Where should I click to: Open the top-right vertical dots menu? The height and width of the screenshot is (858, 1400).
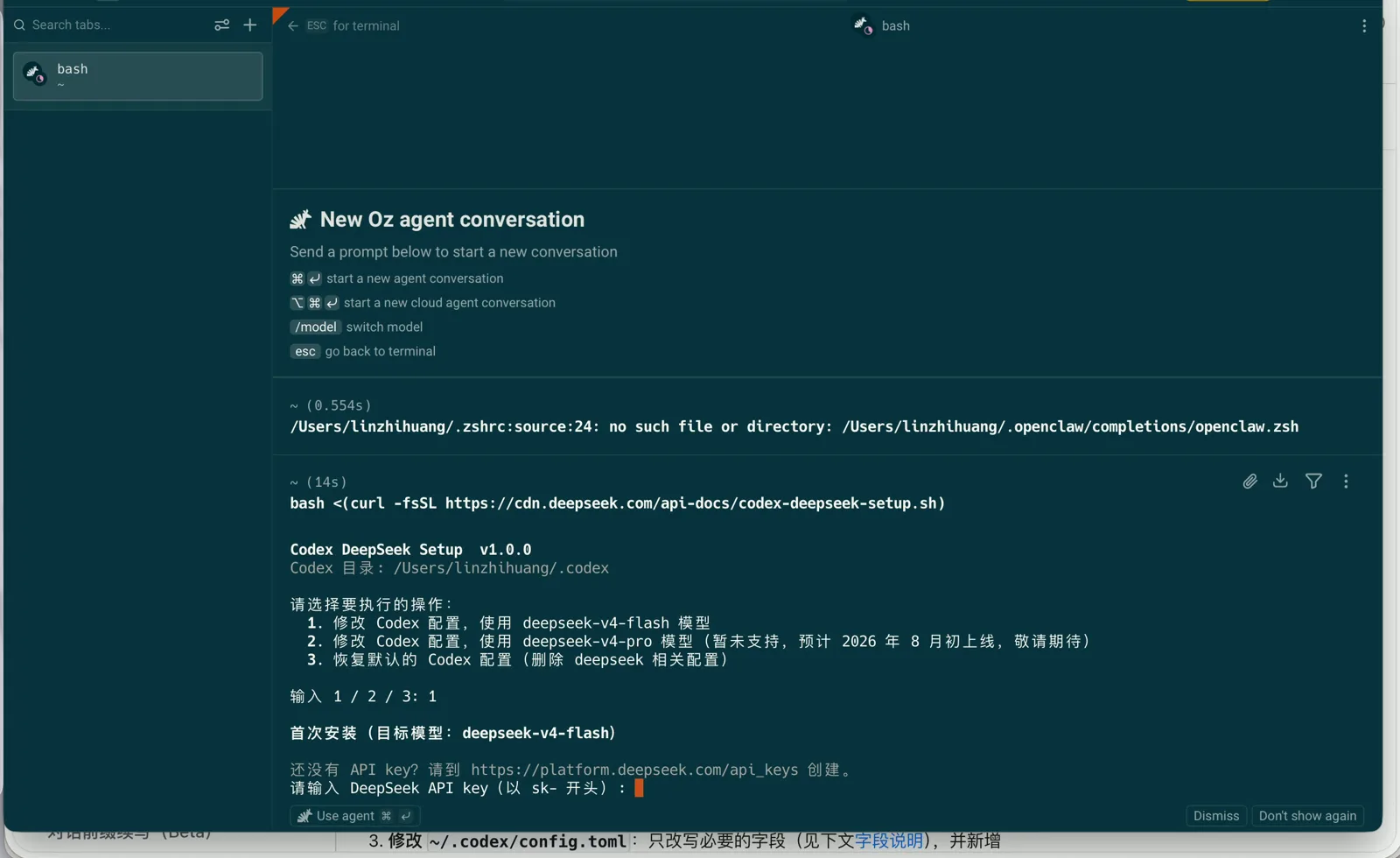1364,26
